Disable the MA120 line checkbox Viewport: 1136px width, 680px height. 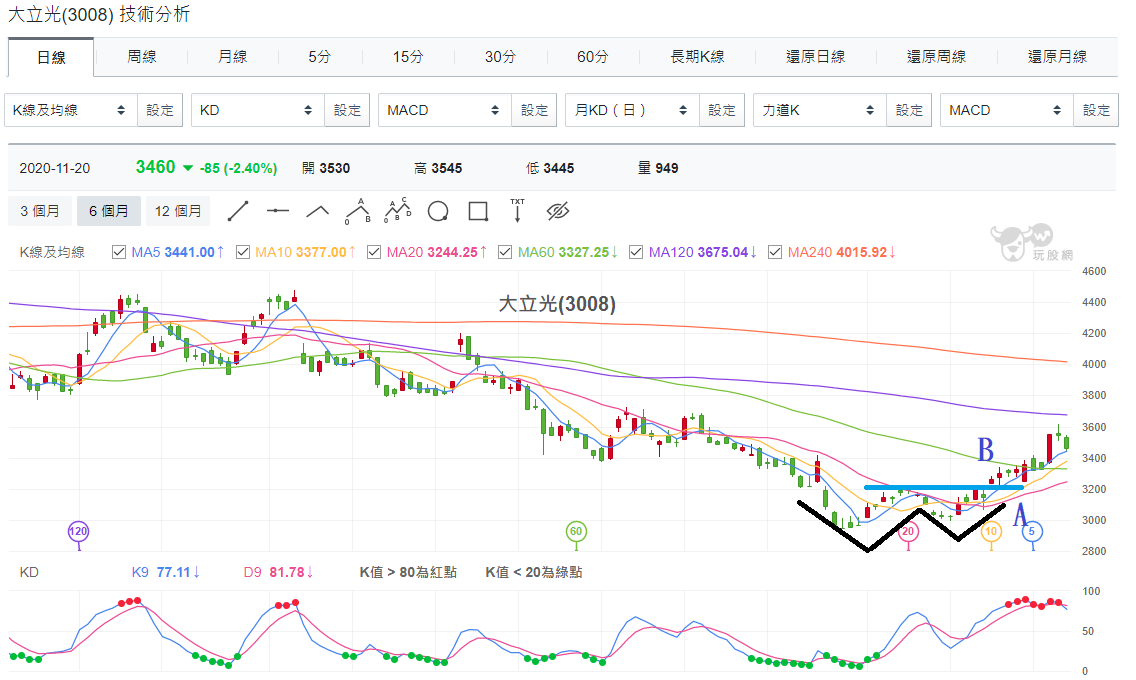[636, 252]
